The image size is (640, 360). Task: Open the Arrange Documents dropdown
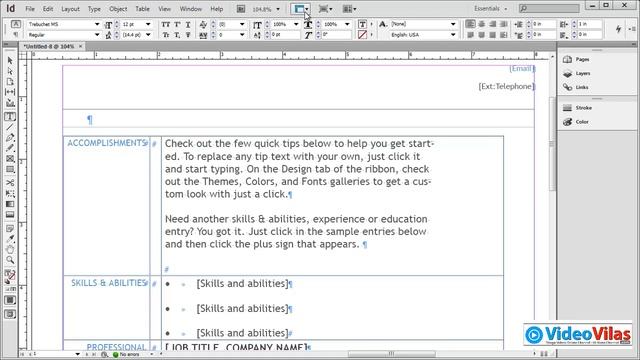click(x=350, y=9)
